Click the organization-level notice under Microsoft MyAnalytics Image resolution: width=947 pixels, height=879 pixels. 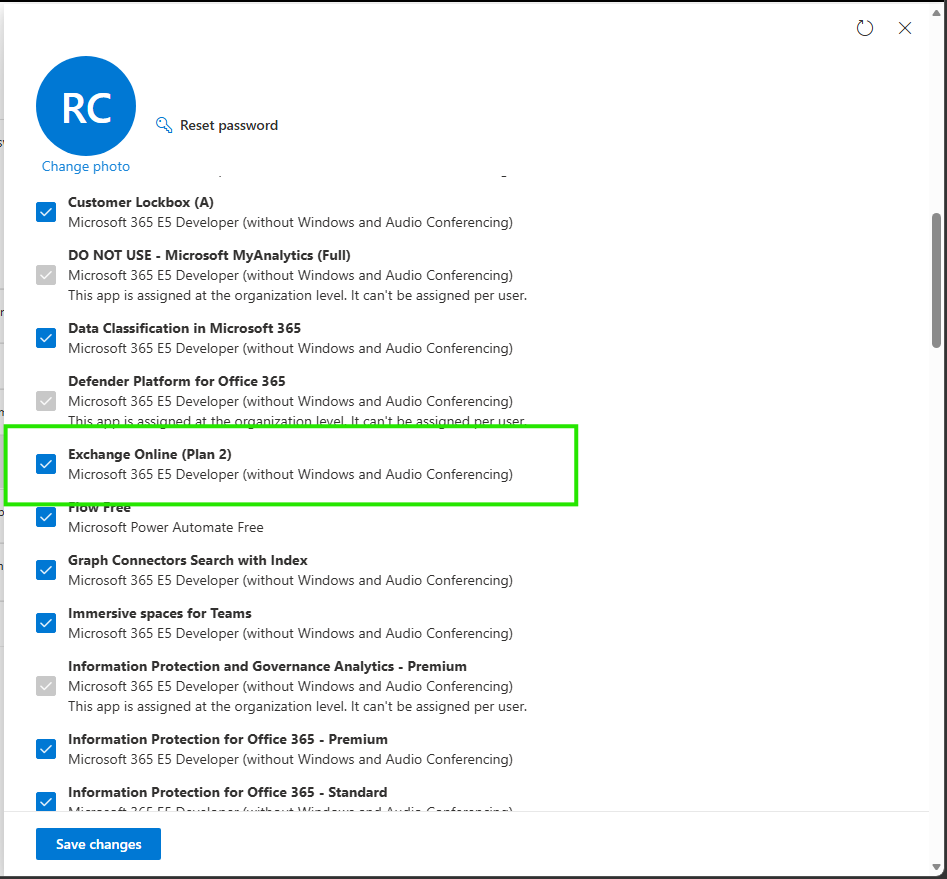point(297,295)
